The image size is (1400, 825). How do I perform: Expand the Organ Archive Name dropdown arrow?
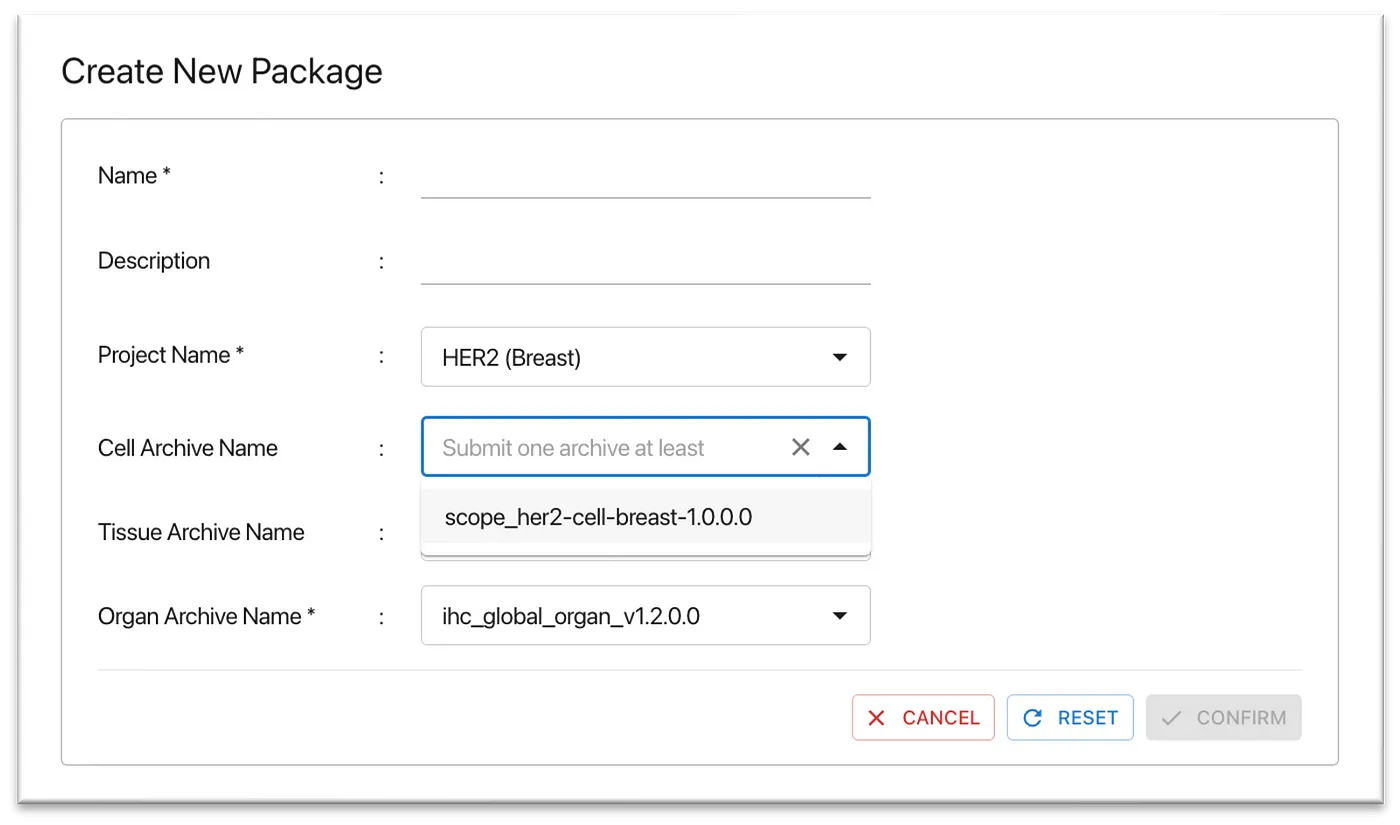coord(840,616)
